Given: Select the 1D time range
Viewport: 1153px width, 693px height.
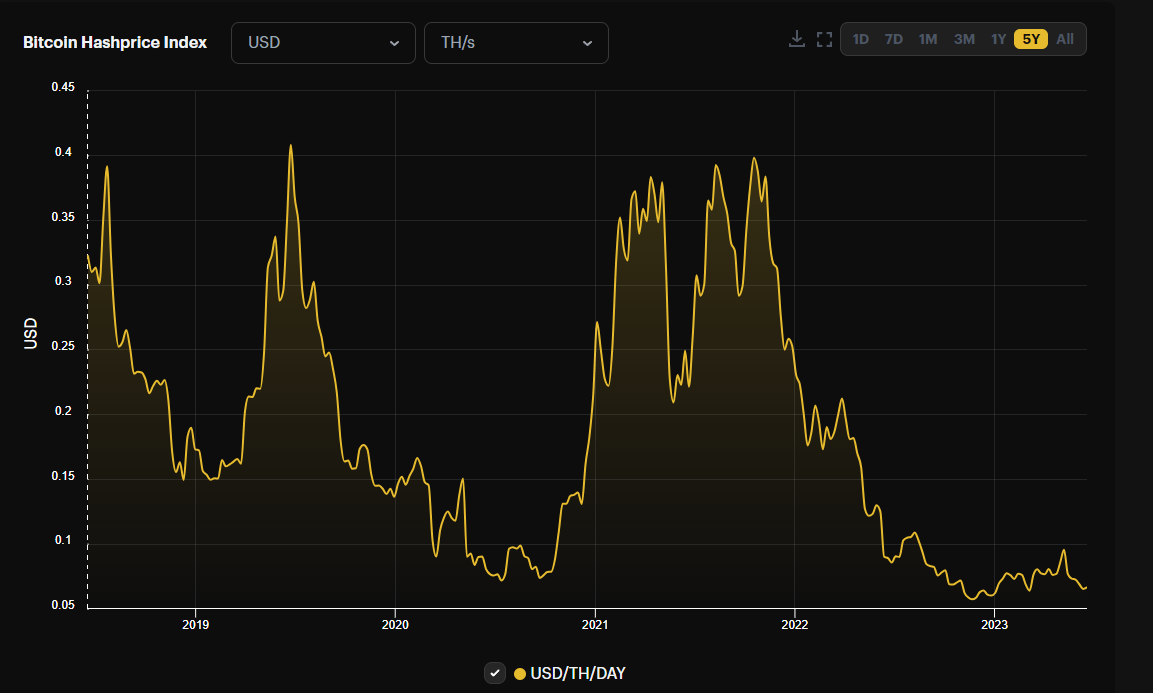Looking at the screenshot, I should point(860,40).
